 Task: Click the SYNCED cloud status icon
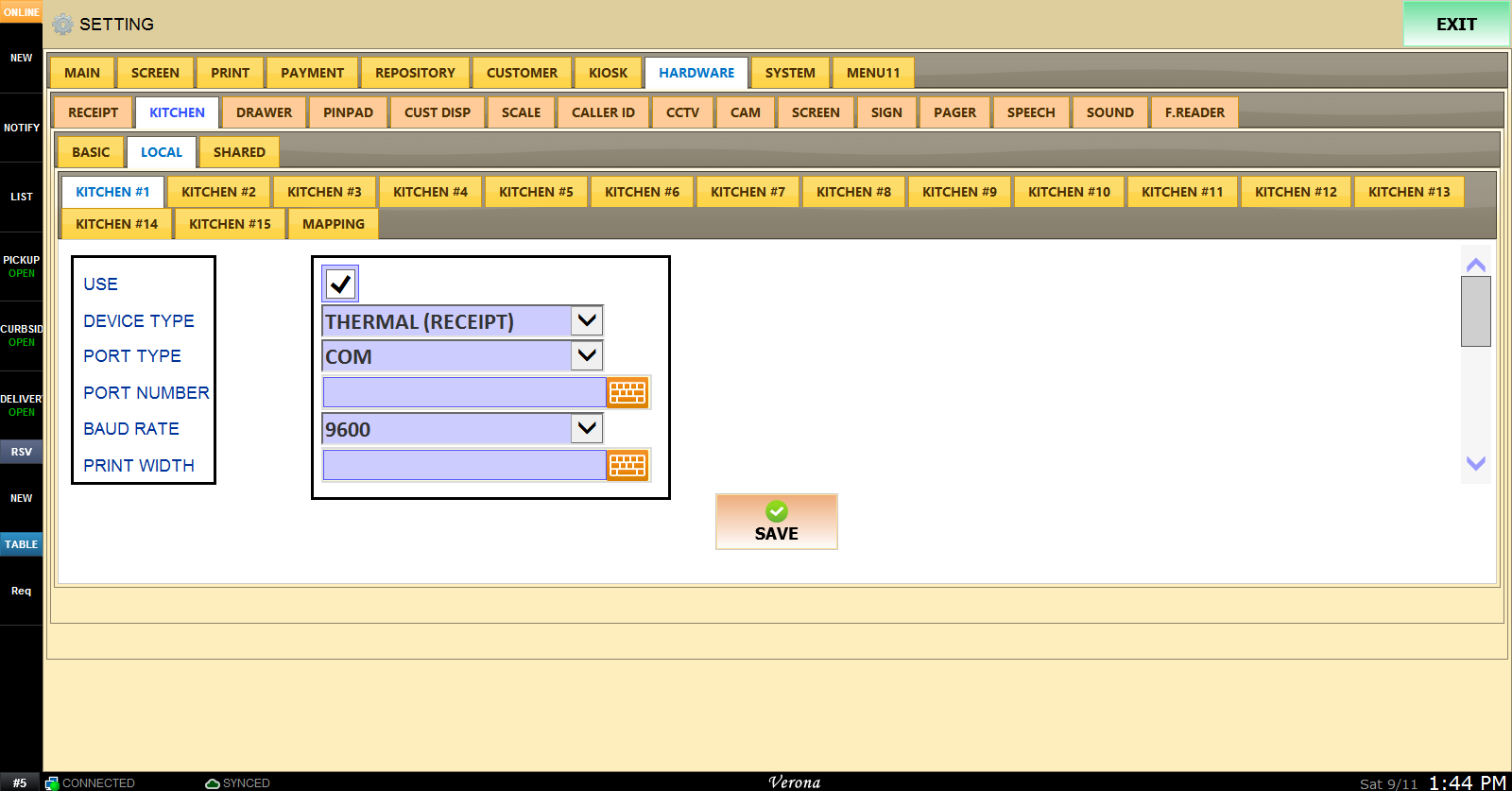tap(213, 783)
